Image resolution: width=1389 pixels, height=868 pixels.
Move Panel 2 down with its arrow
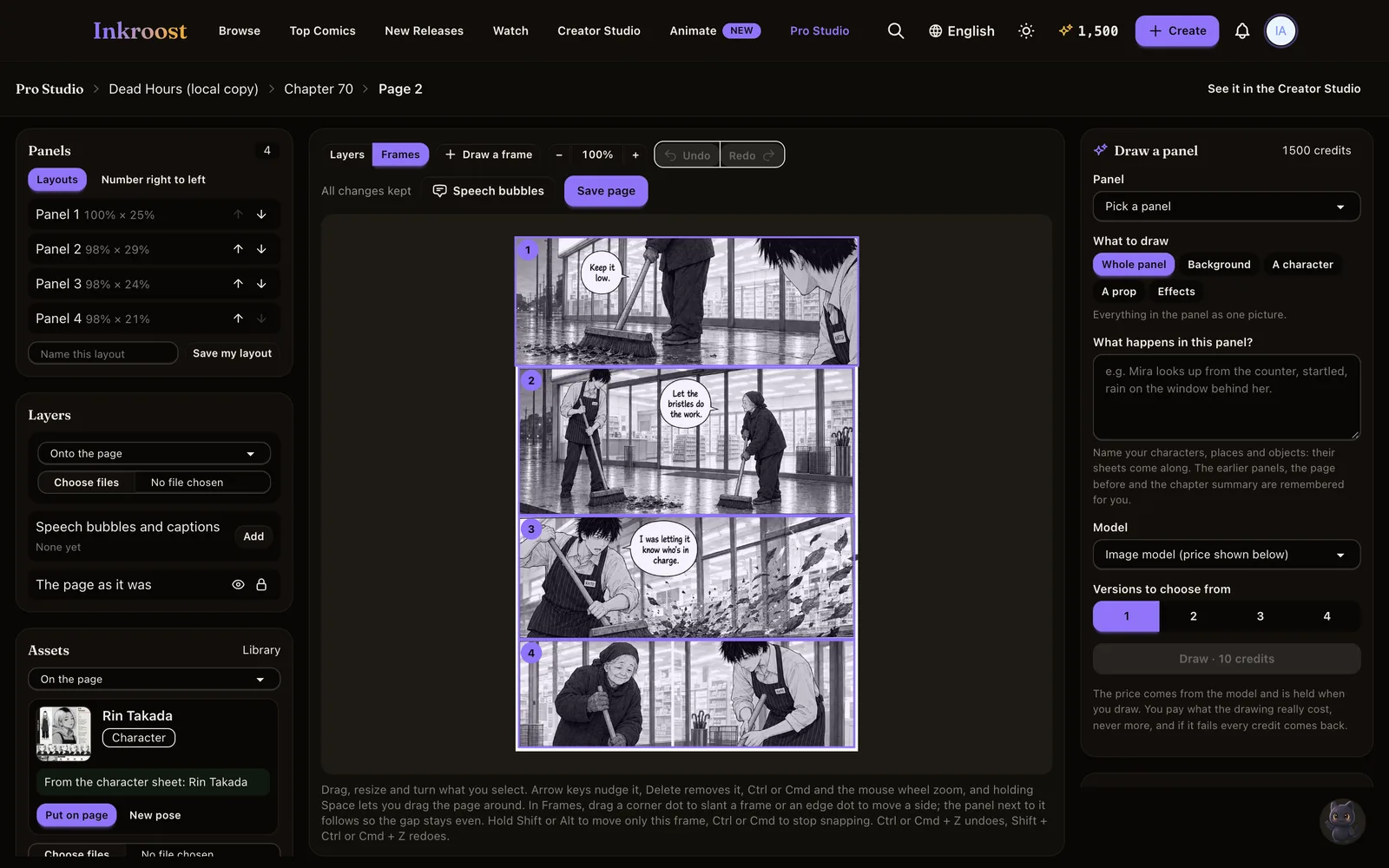(x=261, y=249)
